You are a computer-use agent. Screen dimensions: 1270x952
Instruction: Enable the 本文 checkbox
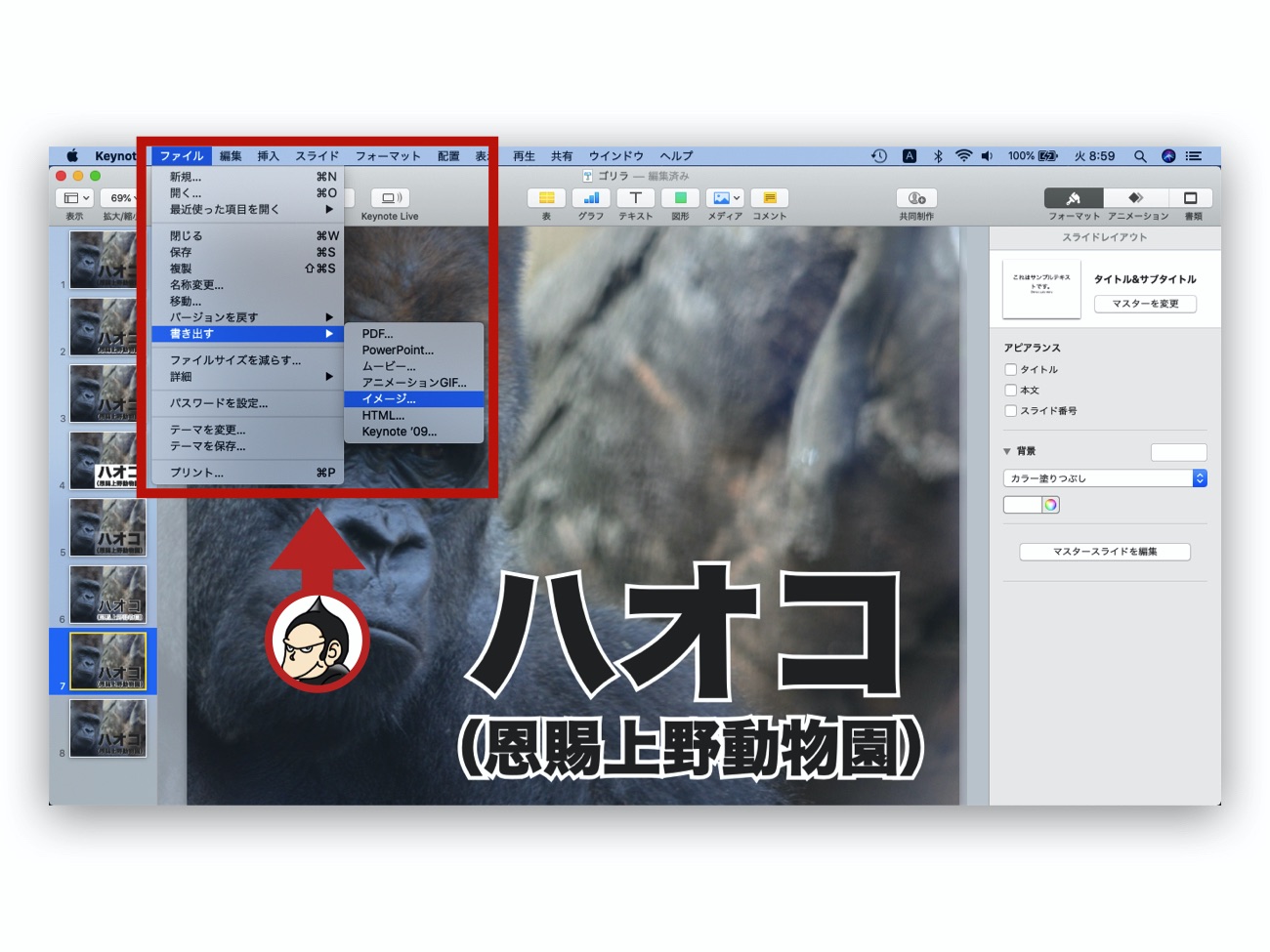pos(1011,390)
